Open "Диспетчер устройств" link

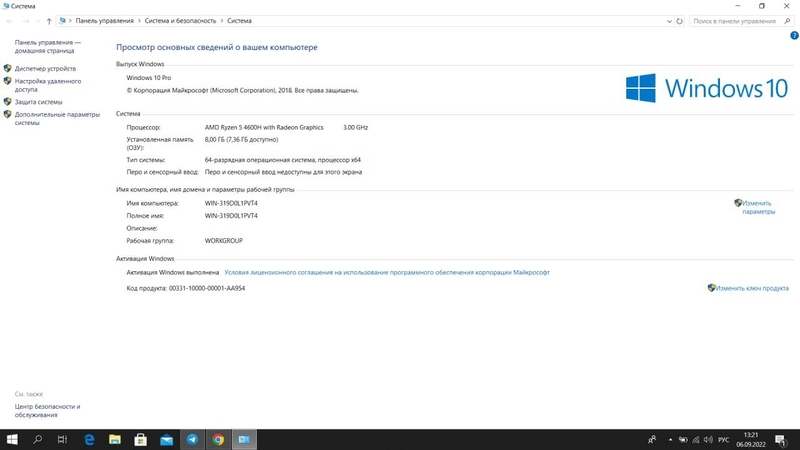(45, 68)
